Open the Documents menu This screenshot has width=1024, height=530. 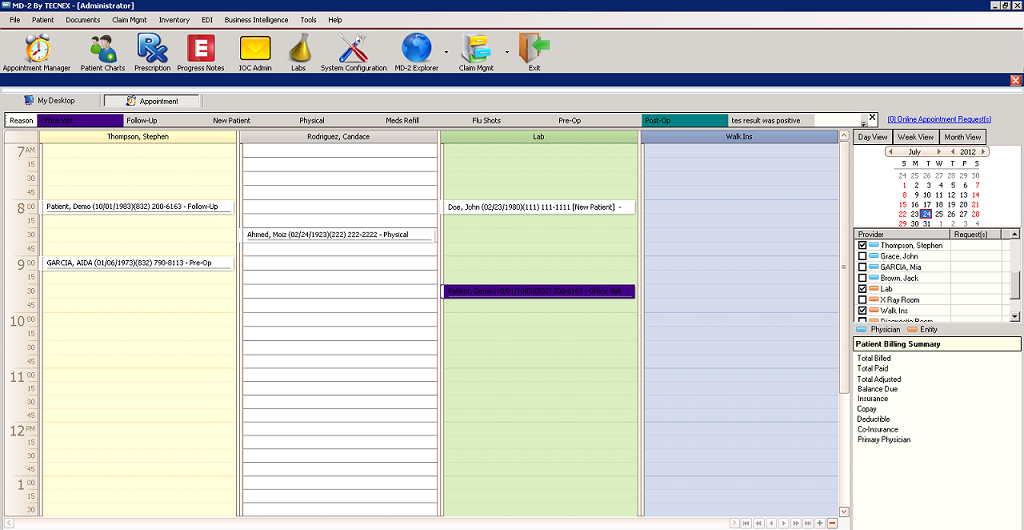83,20
